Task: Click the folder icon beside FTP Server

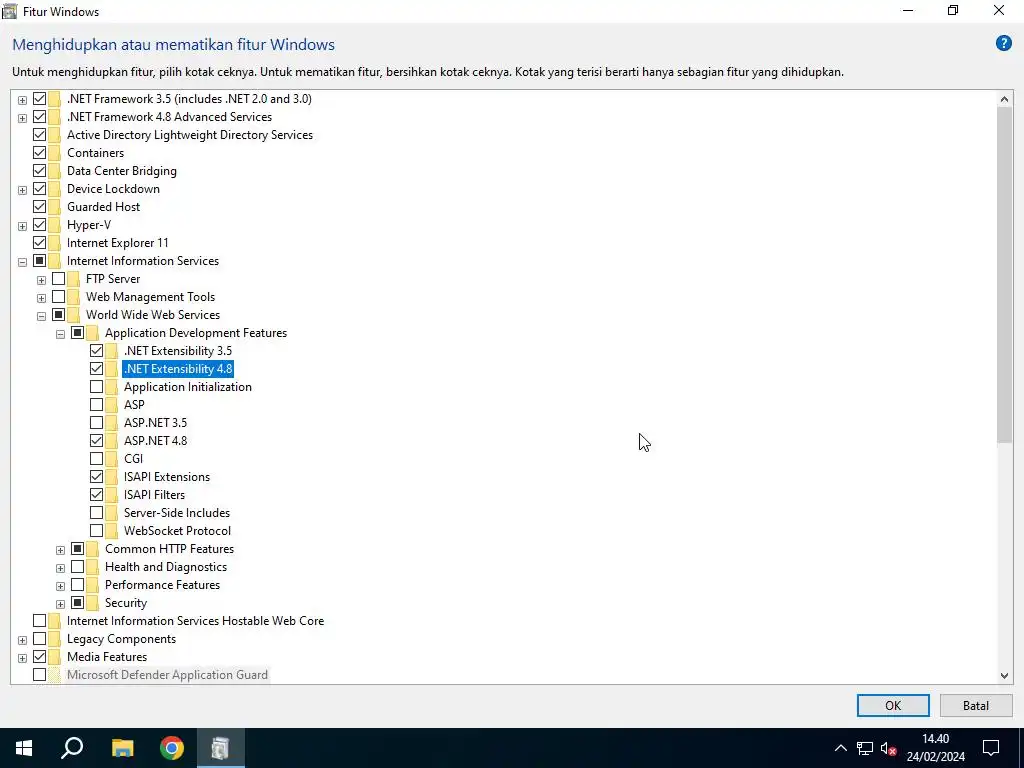Action: 73,279
